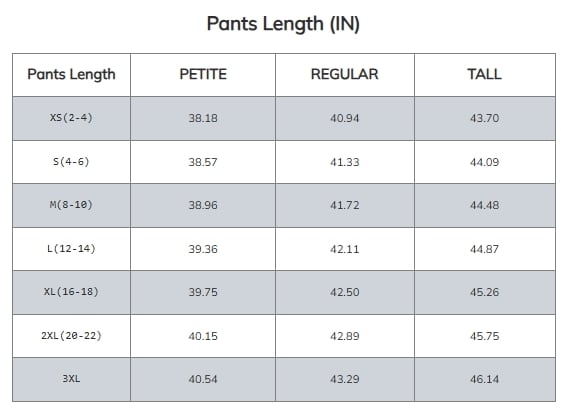Select the 3XL size row label
Screen dimensions: 561x413
(x=71, y=379)
